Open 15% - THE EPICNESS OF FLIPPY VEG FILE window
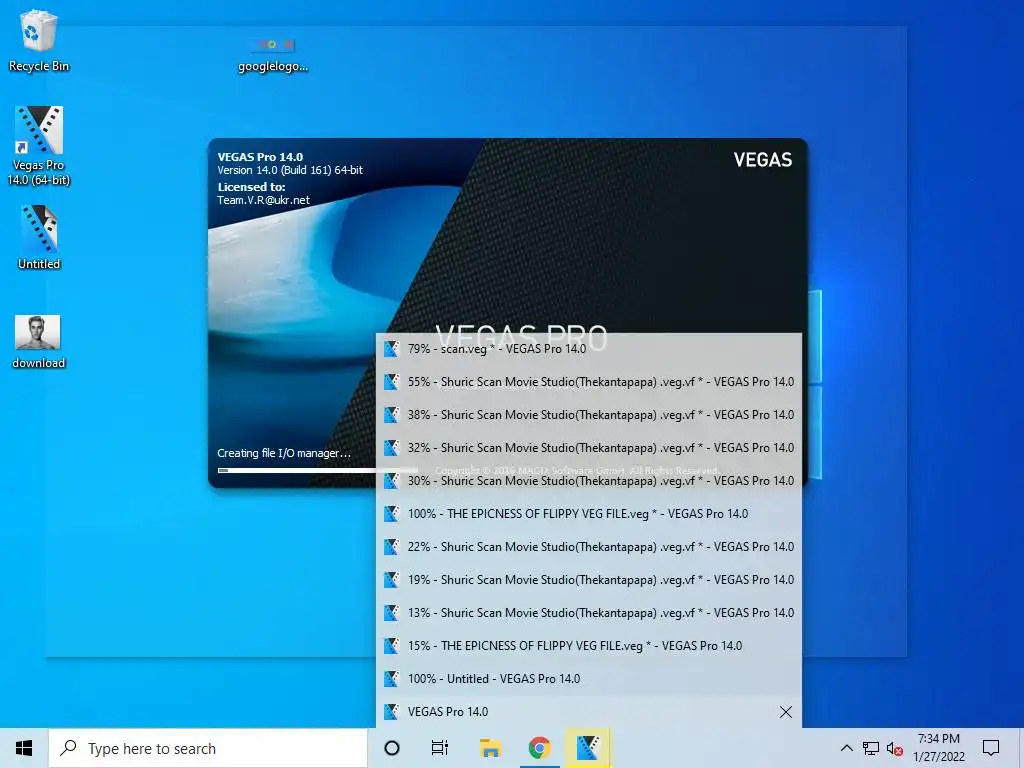This screenshot has width=1024, height=768. pyautogui.click(x=589, y=646)
